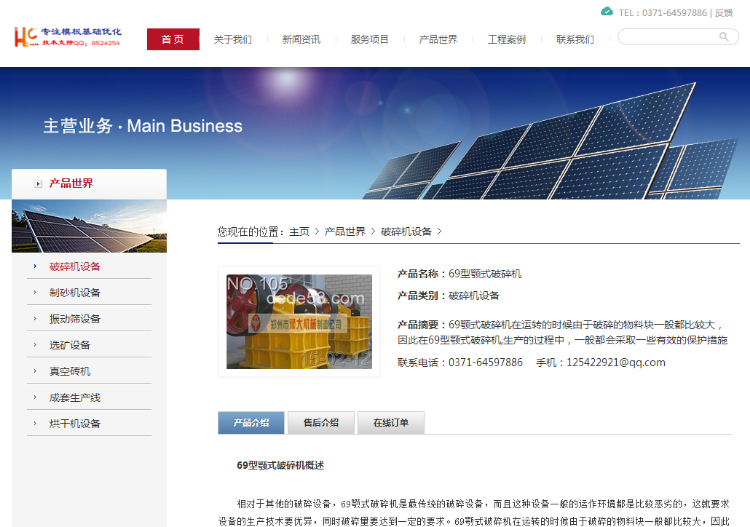
Task: Click the green cloud phone icon
Action: point(607,11)
